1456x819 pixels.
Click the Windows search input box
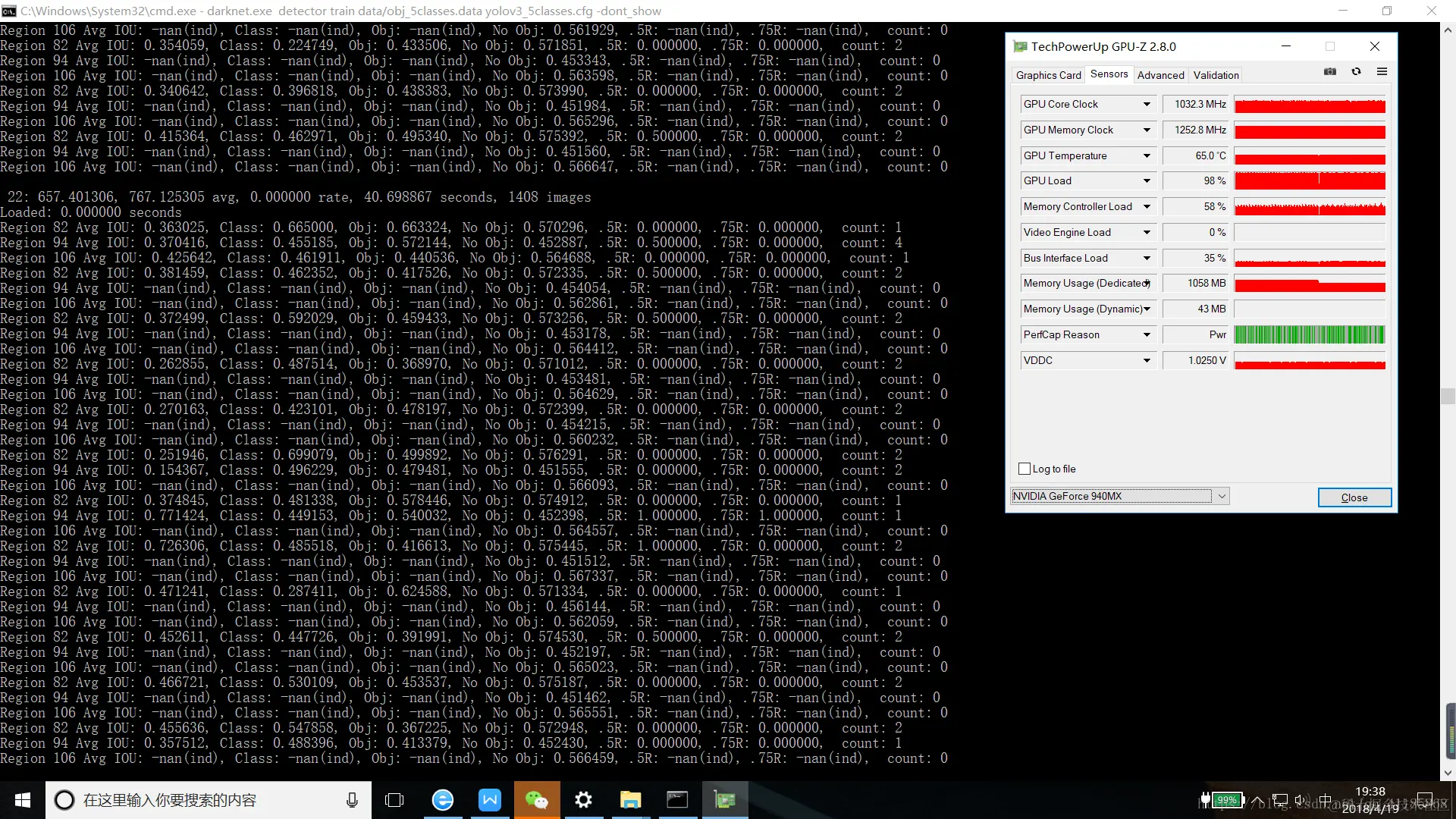click(x=197, y=800)
